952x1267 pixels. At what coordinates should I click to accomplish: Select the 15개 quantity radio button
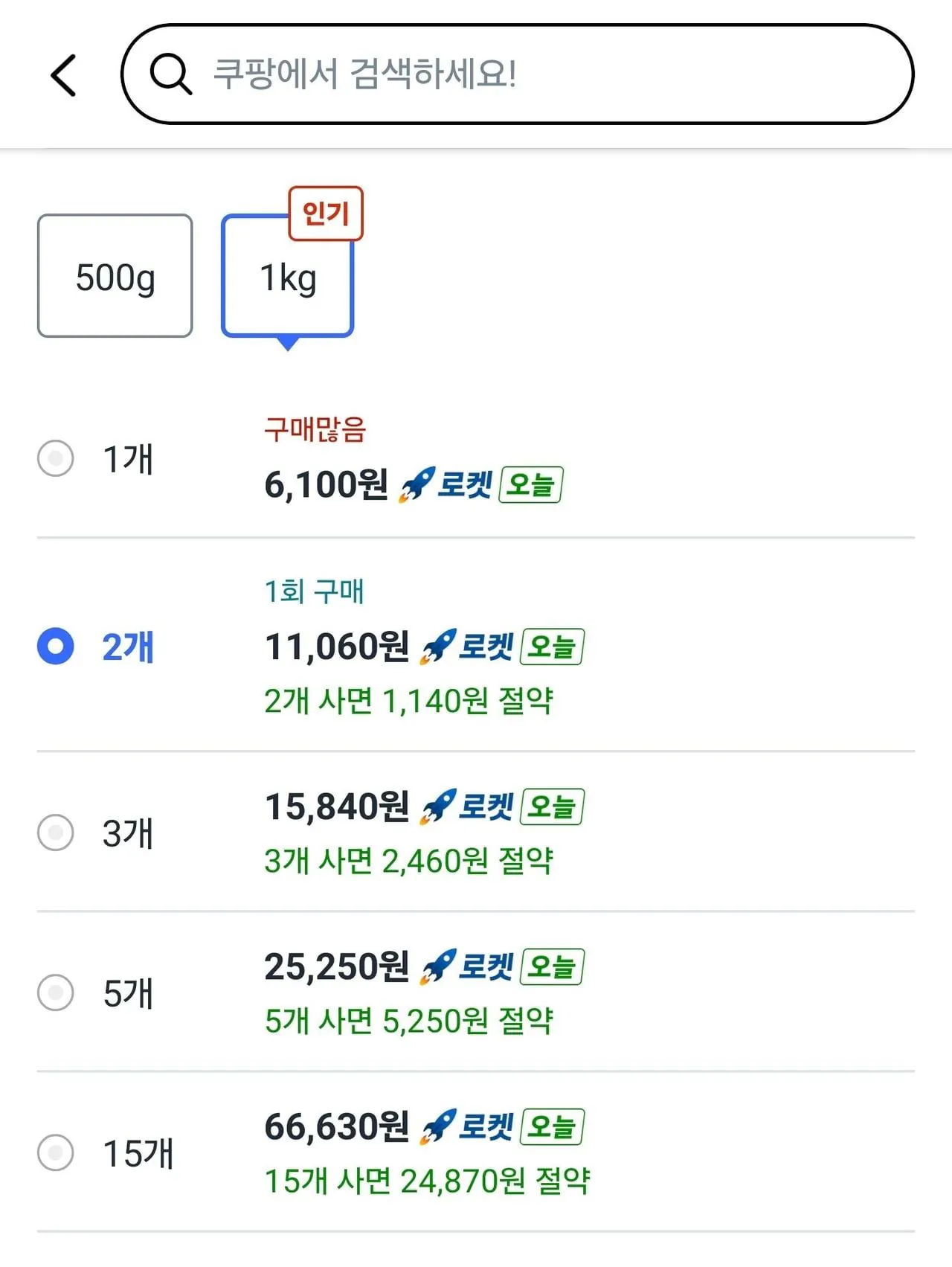pyautogui.click(x=55, y=1152)
